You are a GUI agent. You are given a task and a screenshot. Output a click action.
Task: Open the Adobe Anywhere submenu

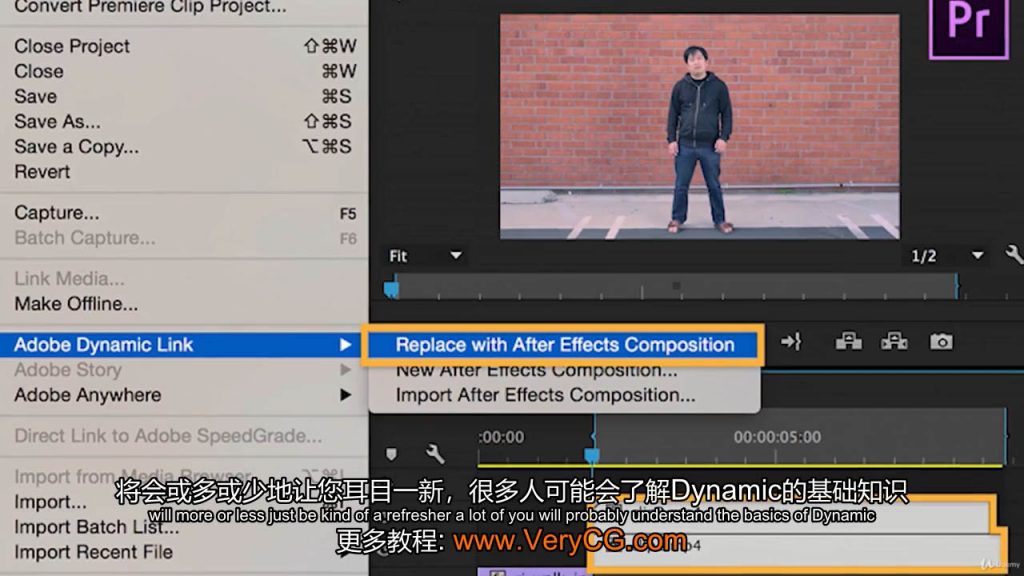pyautogui.click(x=184, y=395)
